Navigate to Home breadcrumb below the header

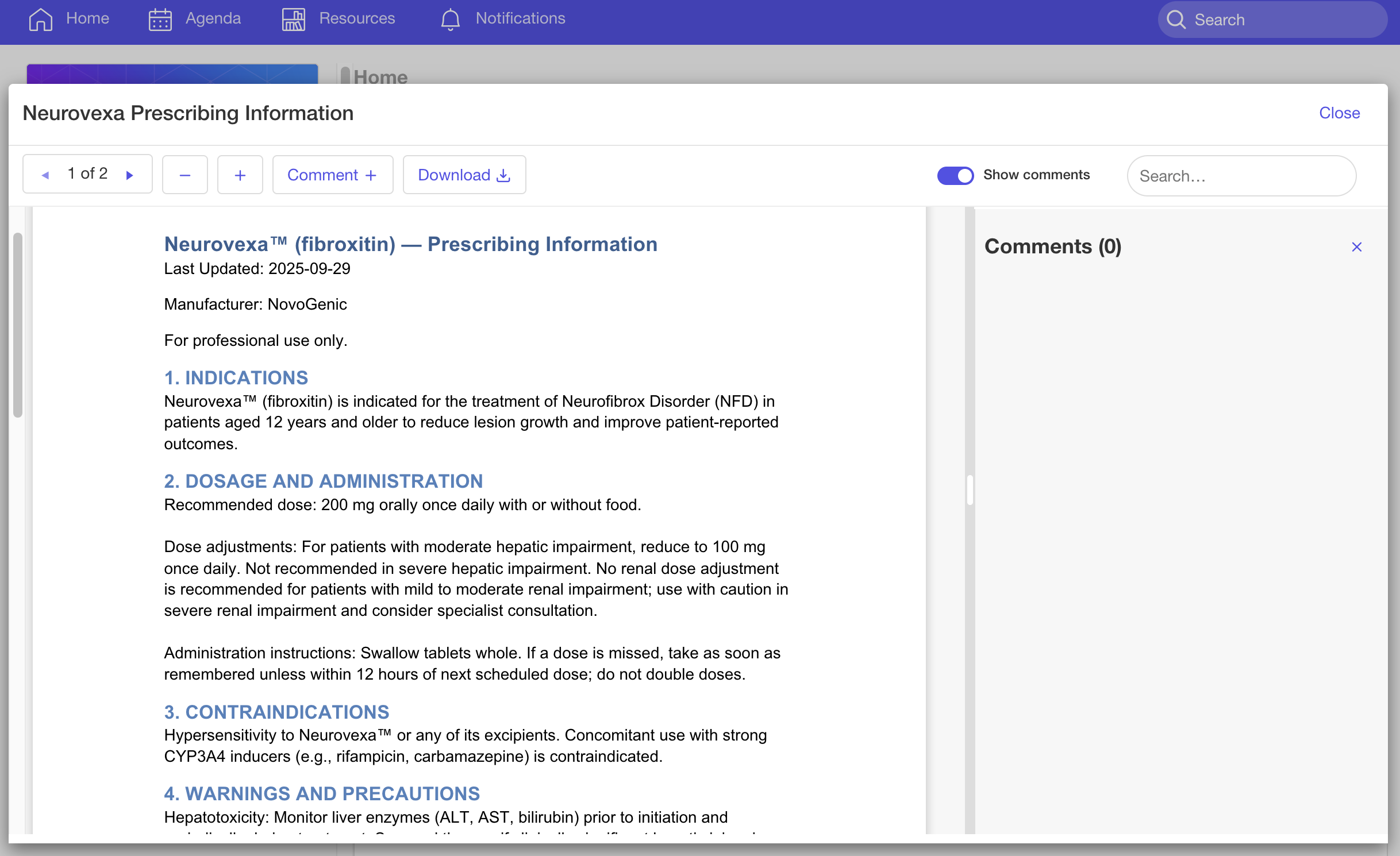(x=379, y=76)
